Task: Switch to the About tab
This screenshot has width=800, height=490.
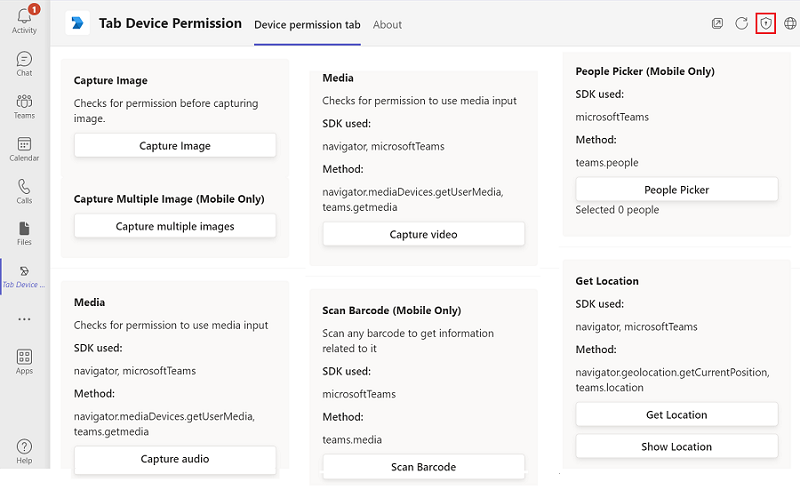Action: coord(387,25)
